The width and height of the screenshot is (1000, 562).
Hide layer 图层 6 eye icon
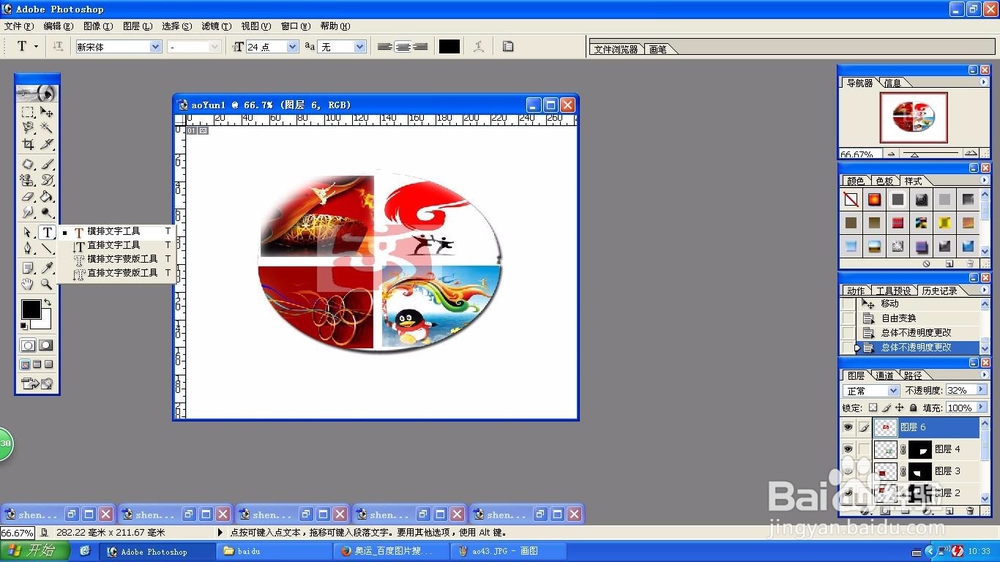tap(848, 427)
